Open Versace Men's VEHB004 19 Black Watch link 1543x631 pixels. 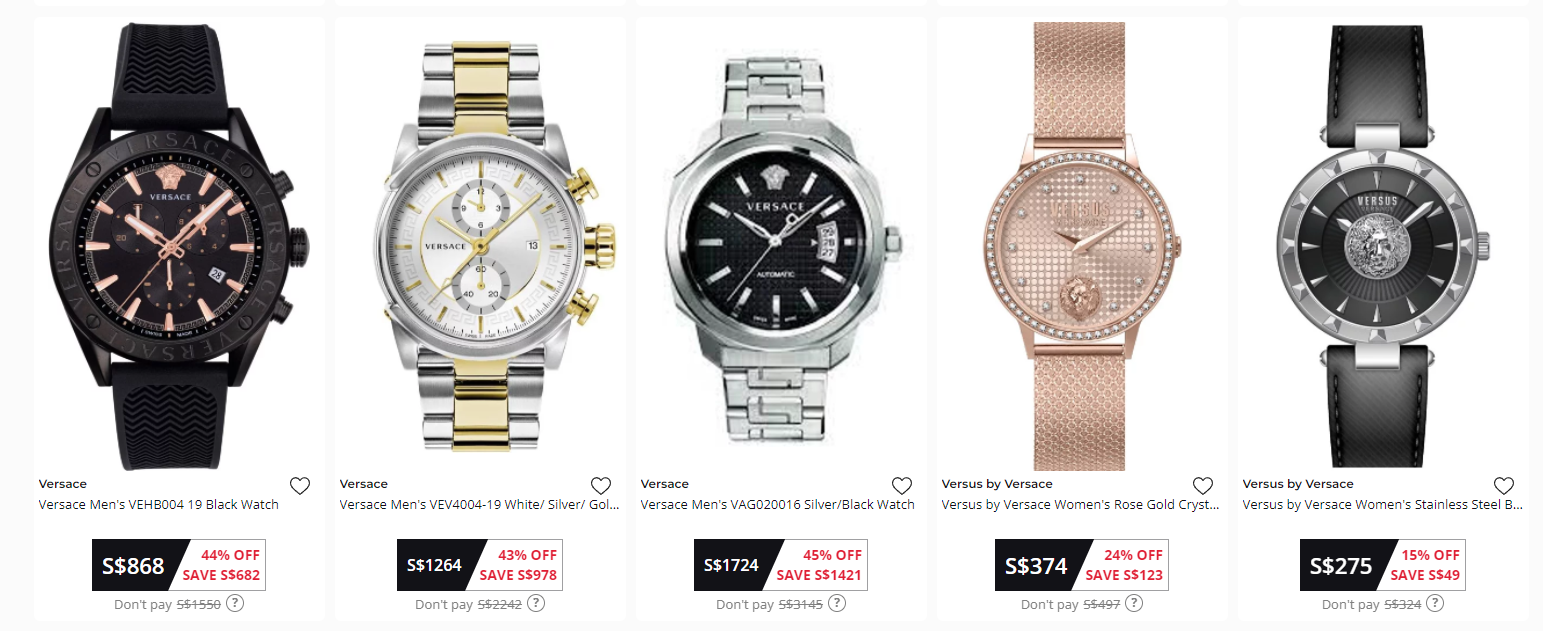(159, 505)
